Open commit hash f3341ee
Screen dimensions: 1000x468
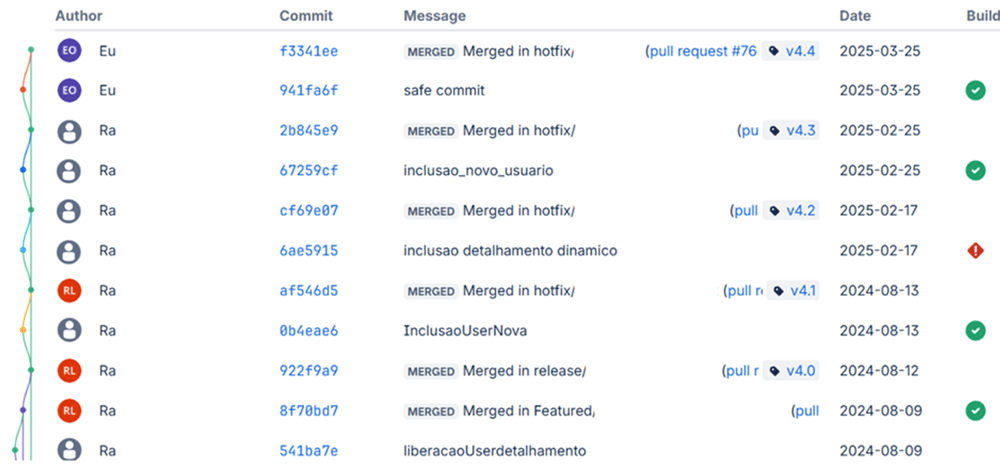[x=308, y=50]
